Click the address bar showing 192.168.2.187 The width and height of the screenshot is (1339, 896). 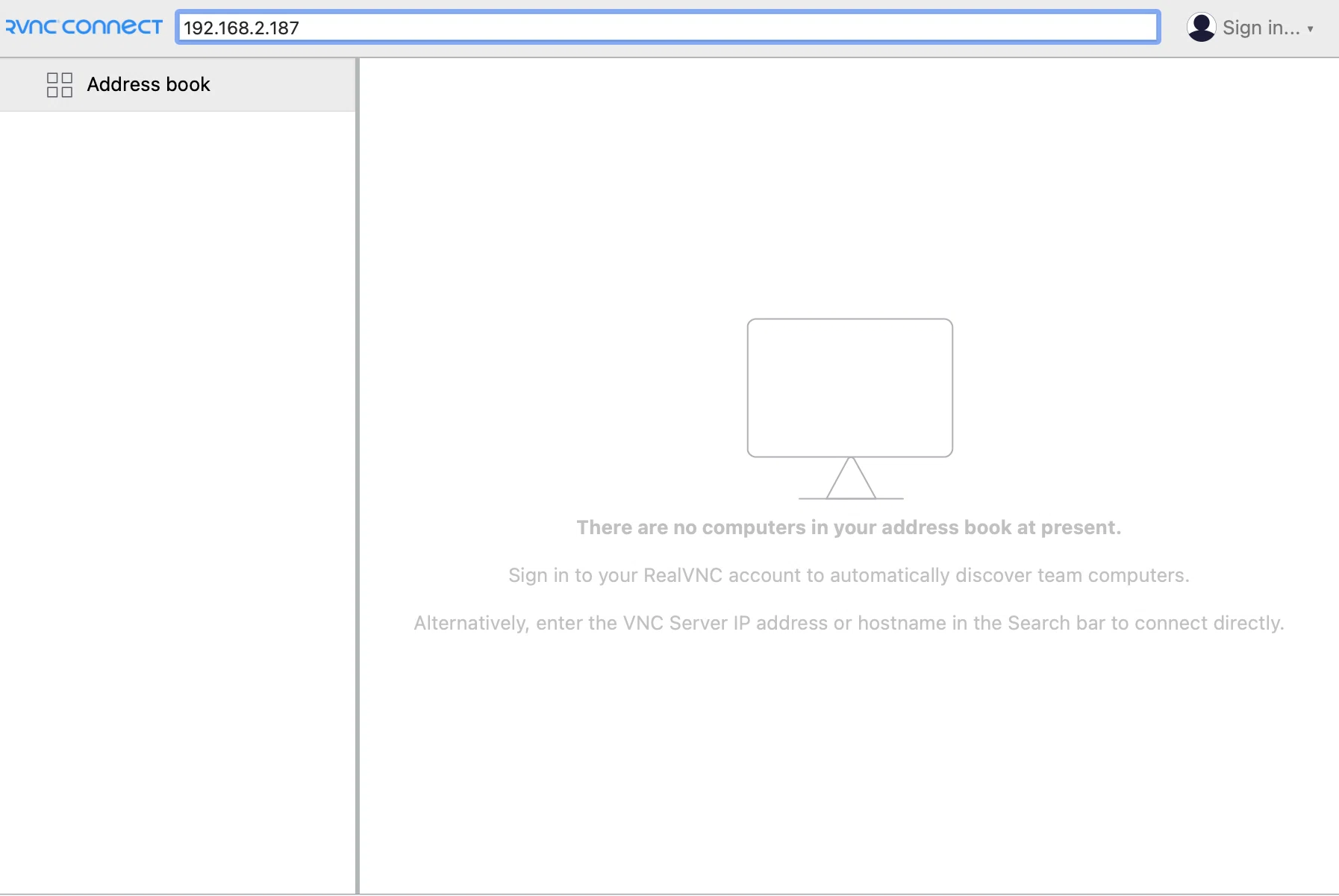click(x=667, y=28)
